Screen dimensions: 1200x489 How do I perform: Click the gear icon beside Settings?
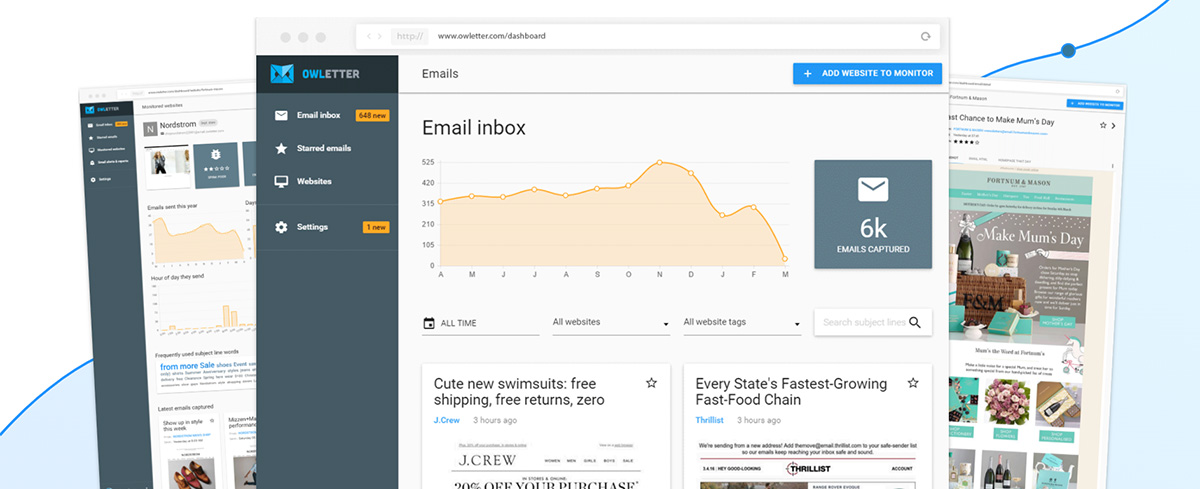coord(281,227)
